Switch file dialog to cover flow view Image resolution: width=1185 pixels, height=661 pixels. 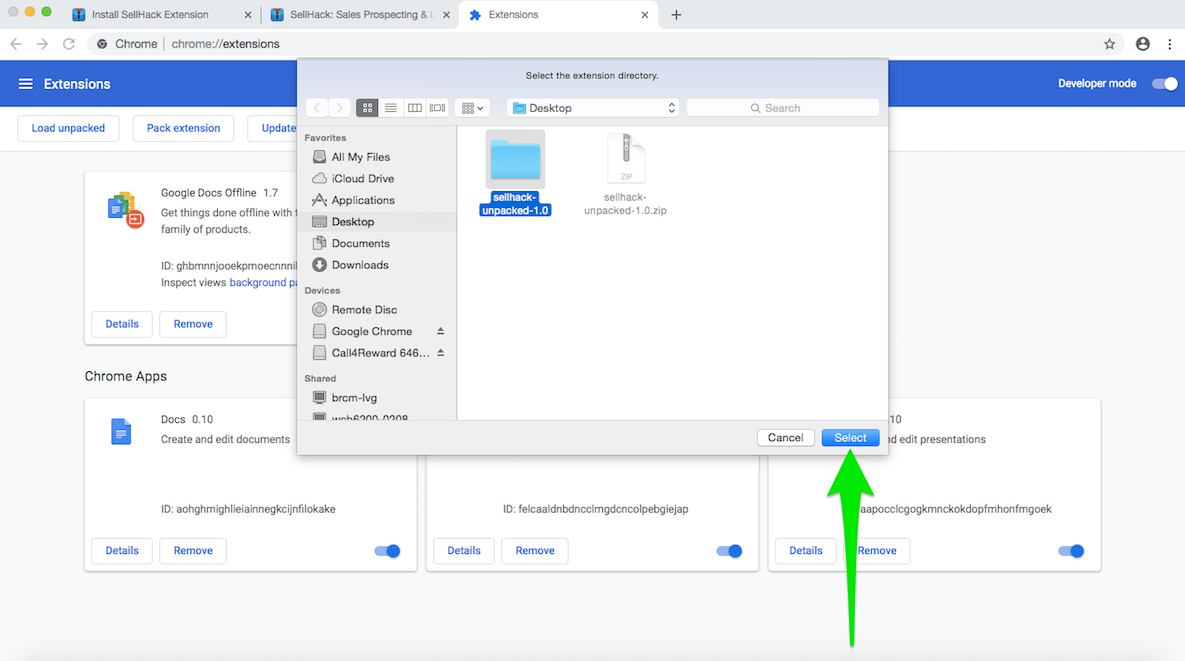(x=438, y=108)
